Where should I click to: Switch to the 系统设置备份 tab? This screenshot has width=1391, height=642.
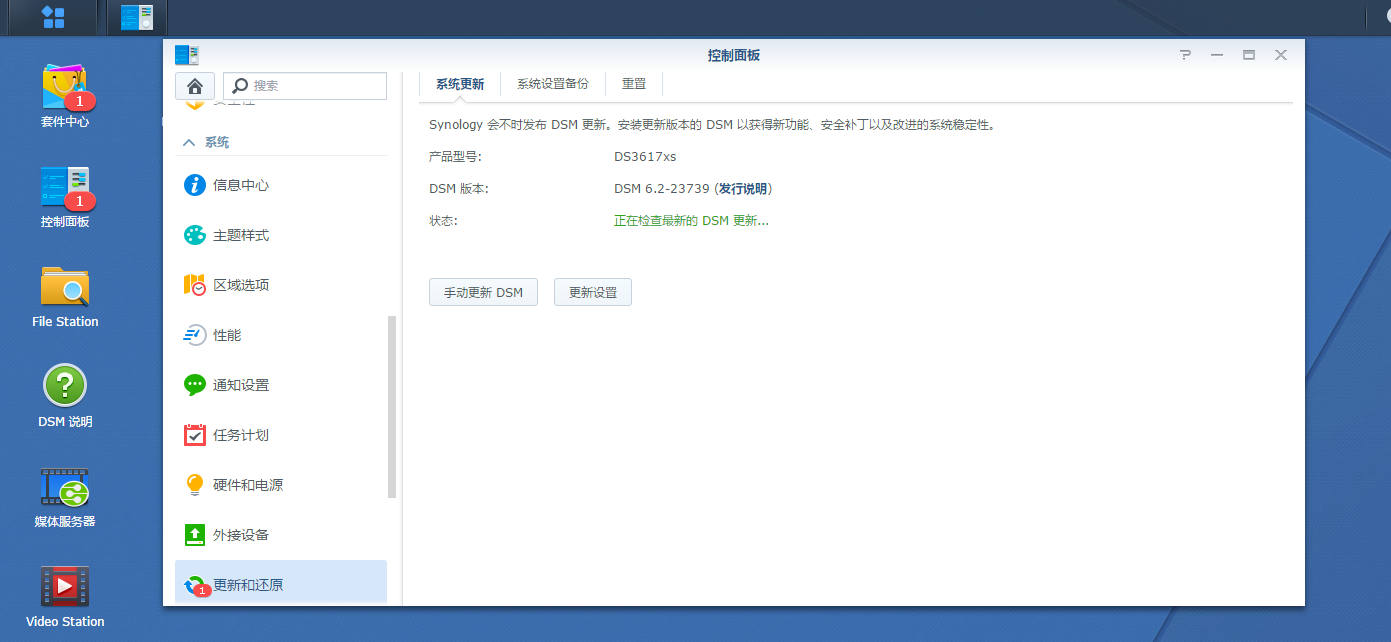[x=553, y=84]
